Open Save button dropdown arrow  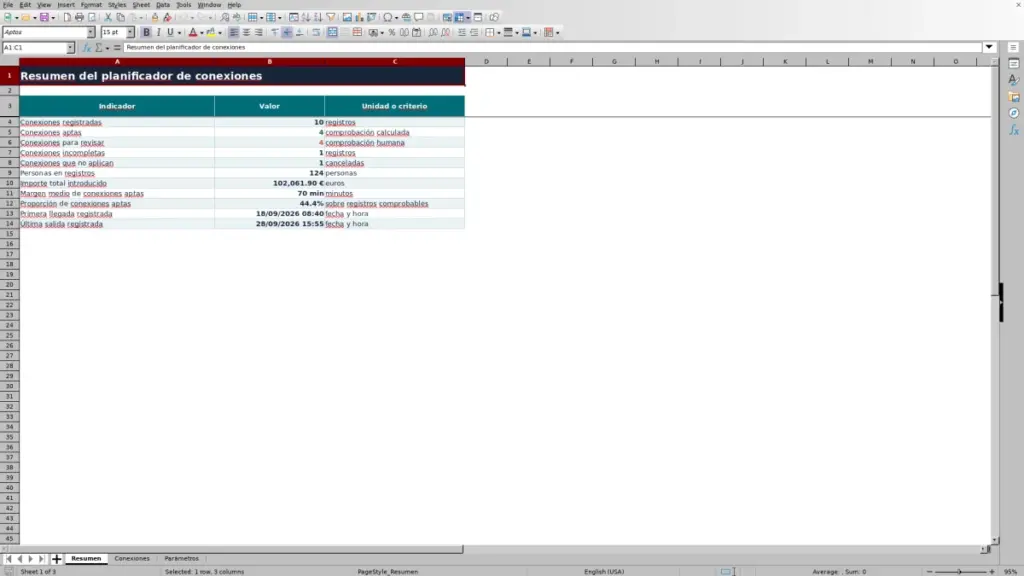pos(53,18)
